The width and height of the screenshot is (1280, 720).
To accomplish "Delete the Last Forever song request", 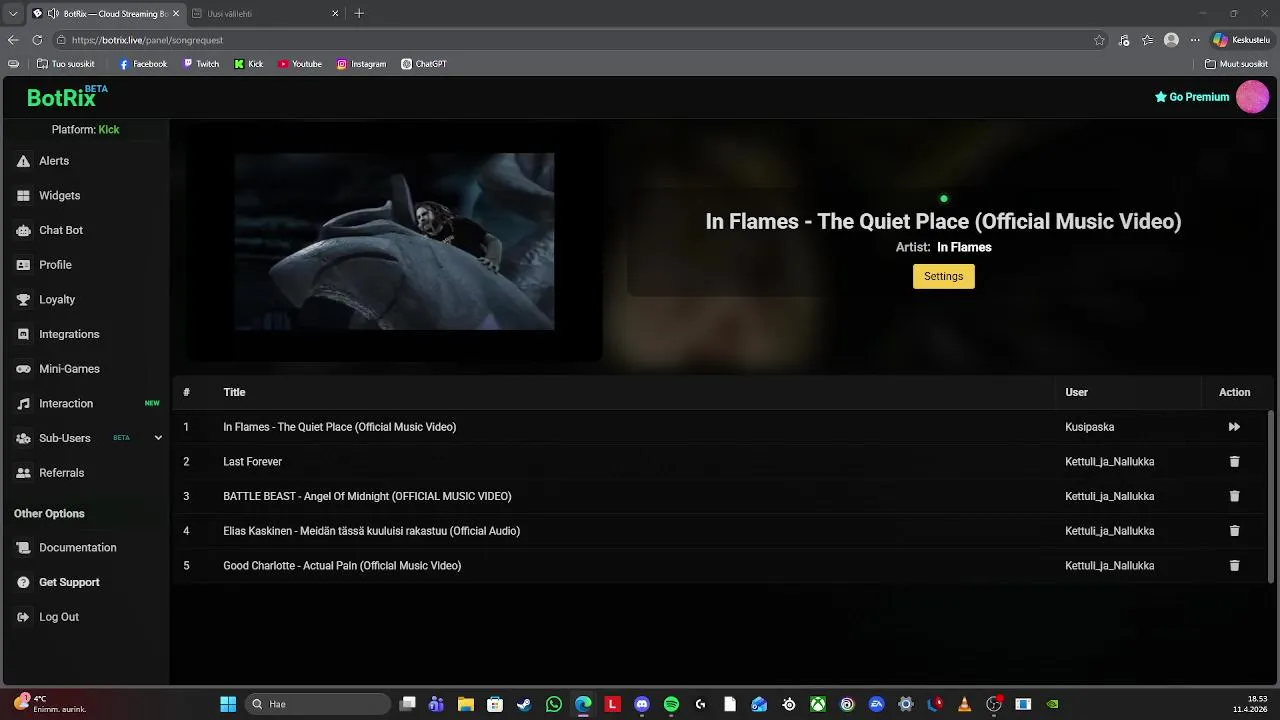I will click(x=1234, y=462).
